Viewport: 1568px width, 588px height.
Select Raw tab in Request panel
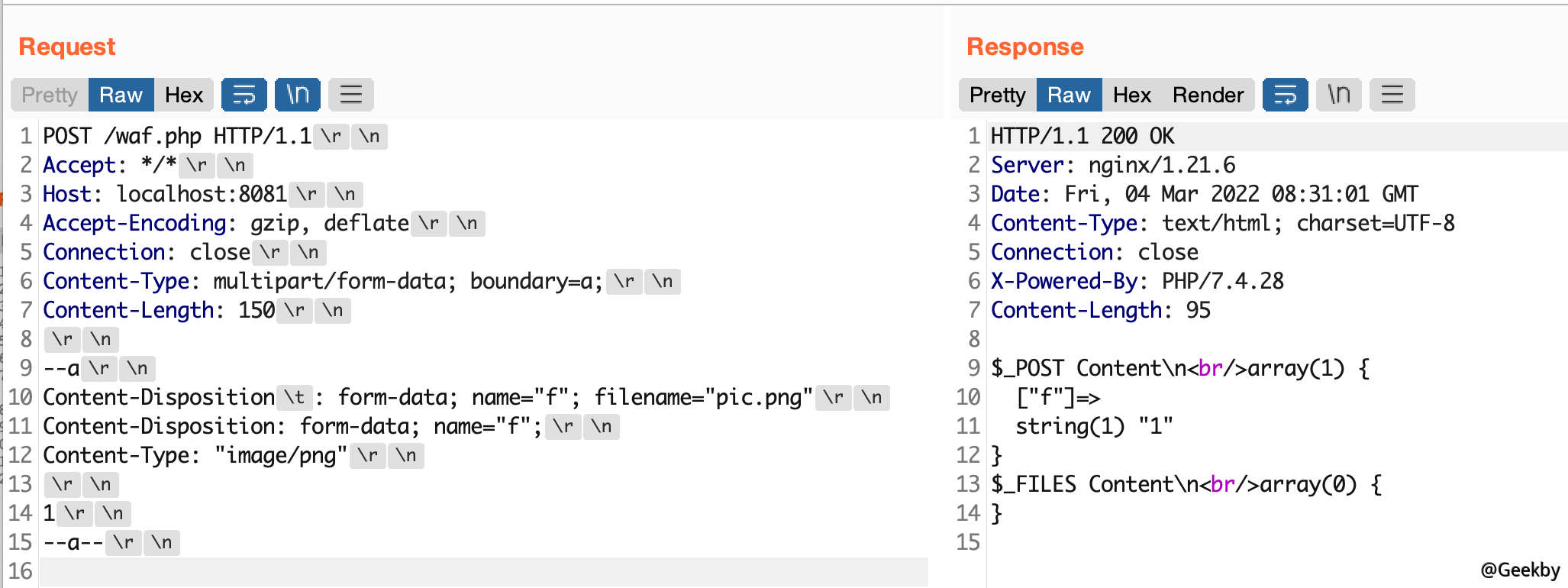(x=121, y=95)
